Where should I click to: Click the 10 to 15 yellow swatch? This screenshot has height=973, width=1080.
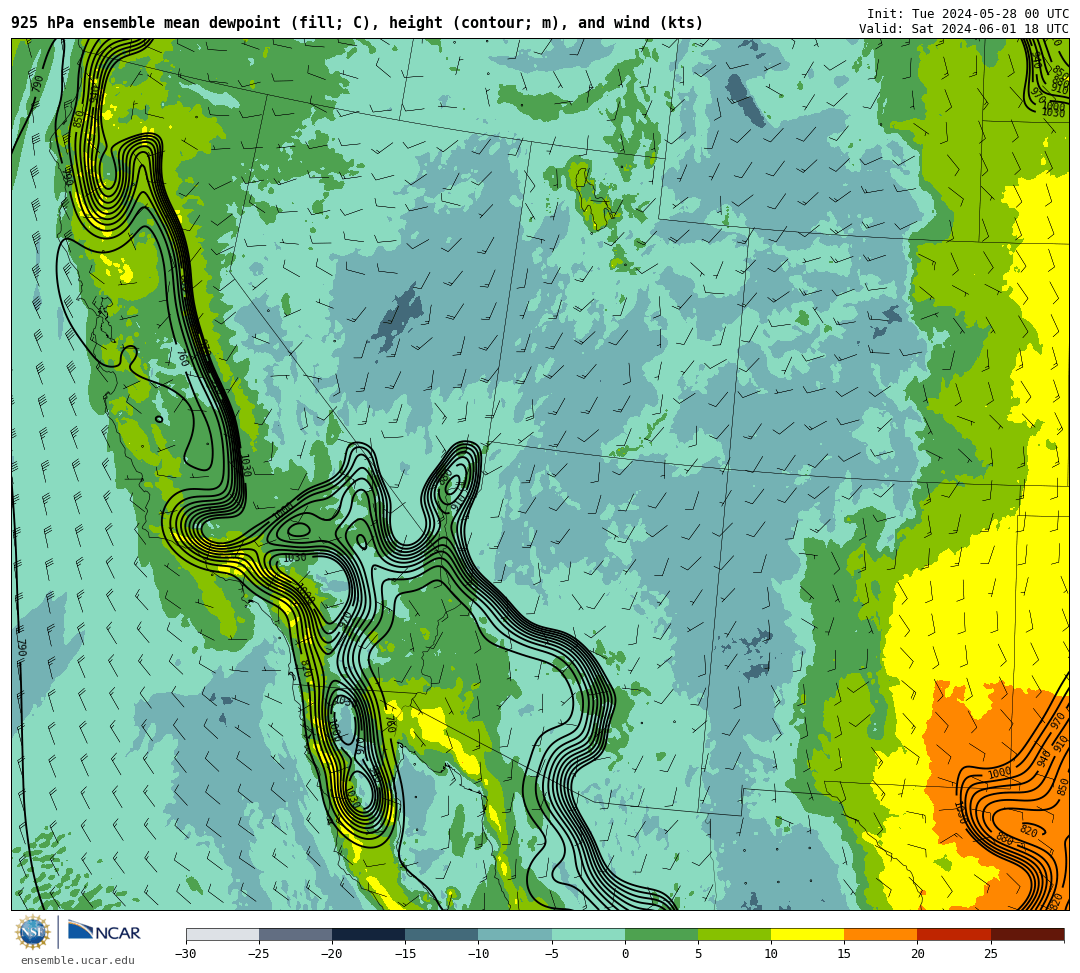[x=807, y=934]
